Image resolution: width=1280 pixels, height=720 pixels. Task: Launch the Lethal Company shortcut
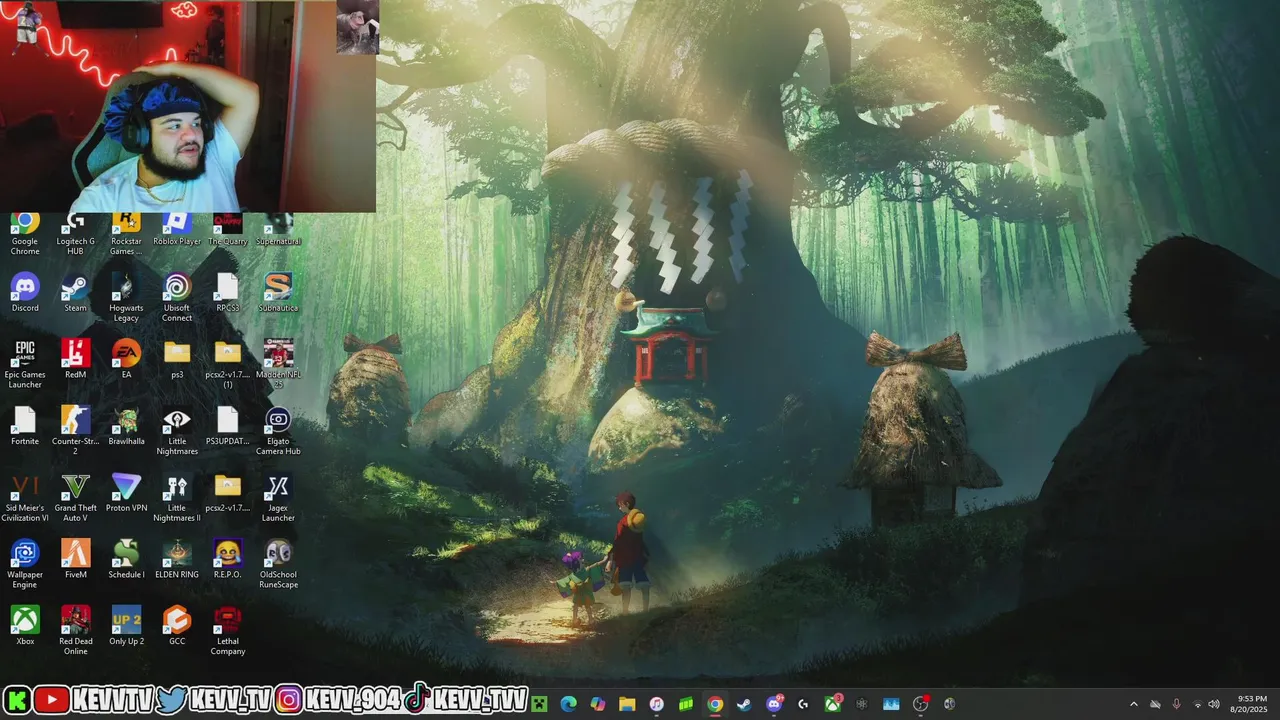[x=228, y=631]
